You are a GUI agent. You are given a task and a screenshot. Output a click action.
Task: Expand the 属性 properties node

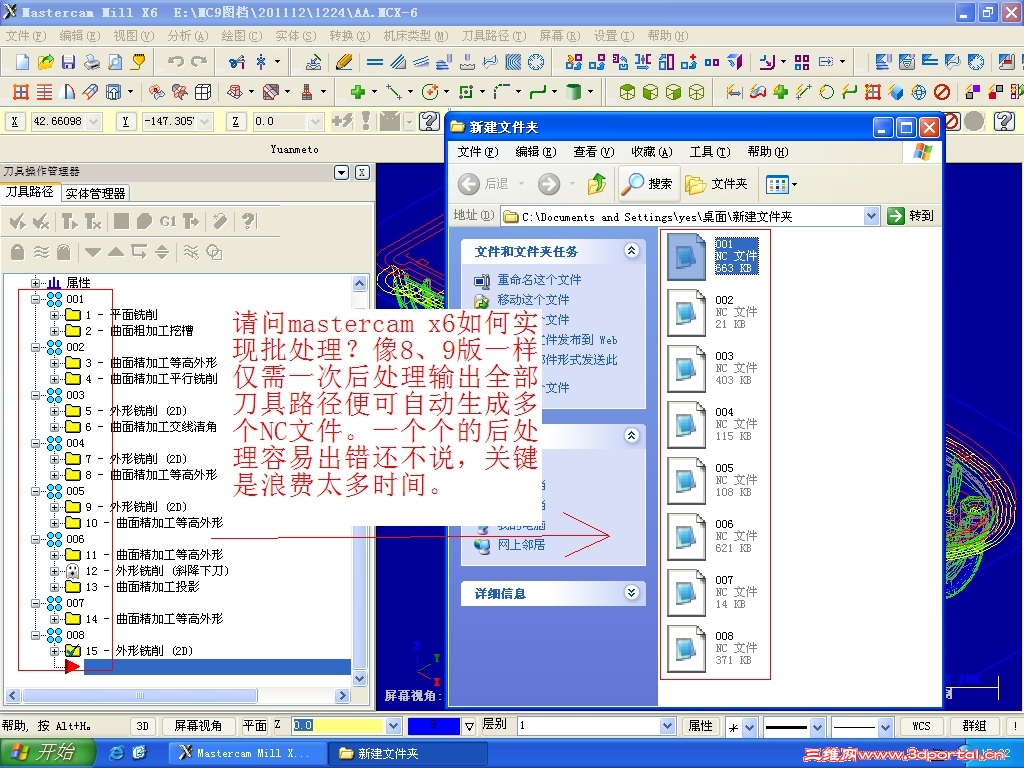pos(36,283)
